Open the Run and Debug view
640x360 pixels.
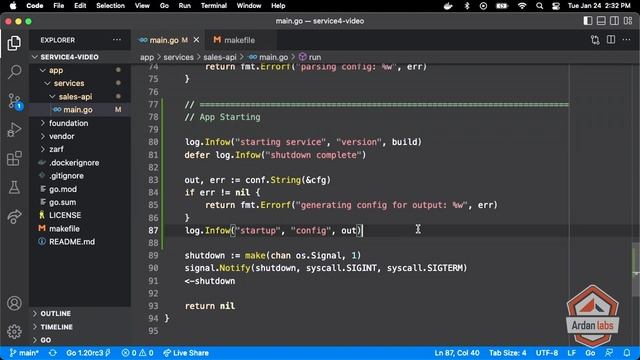(14, 130)
